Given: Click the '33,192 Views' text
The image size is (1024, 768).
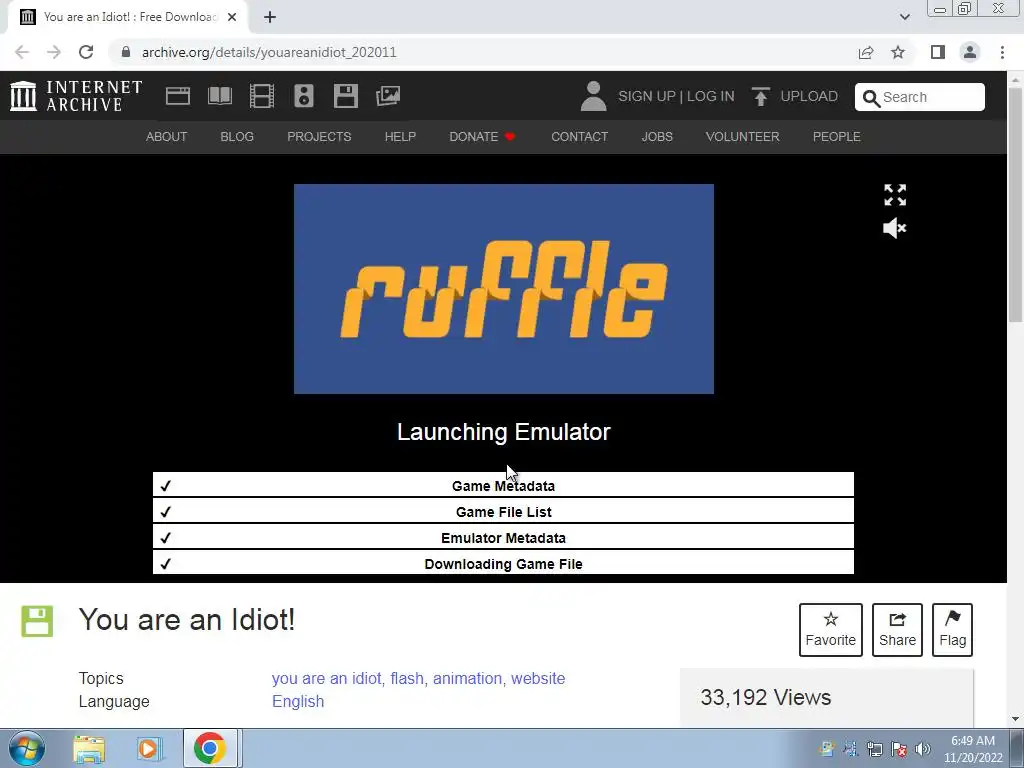Looking at the screenshot, I should [x=765, y=697].
